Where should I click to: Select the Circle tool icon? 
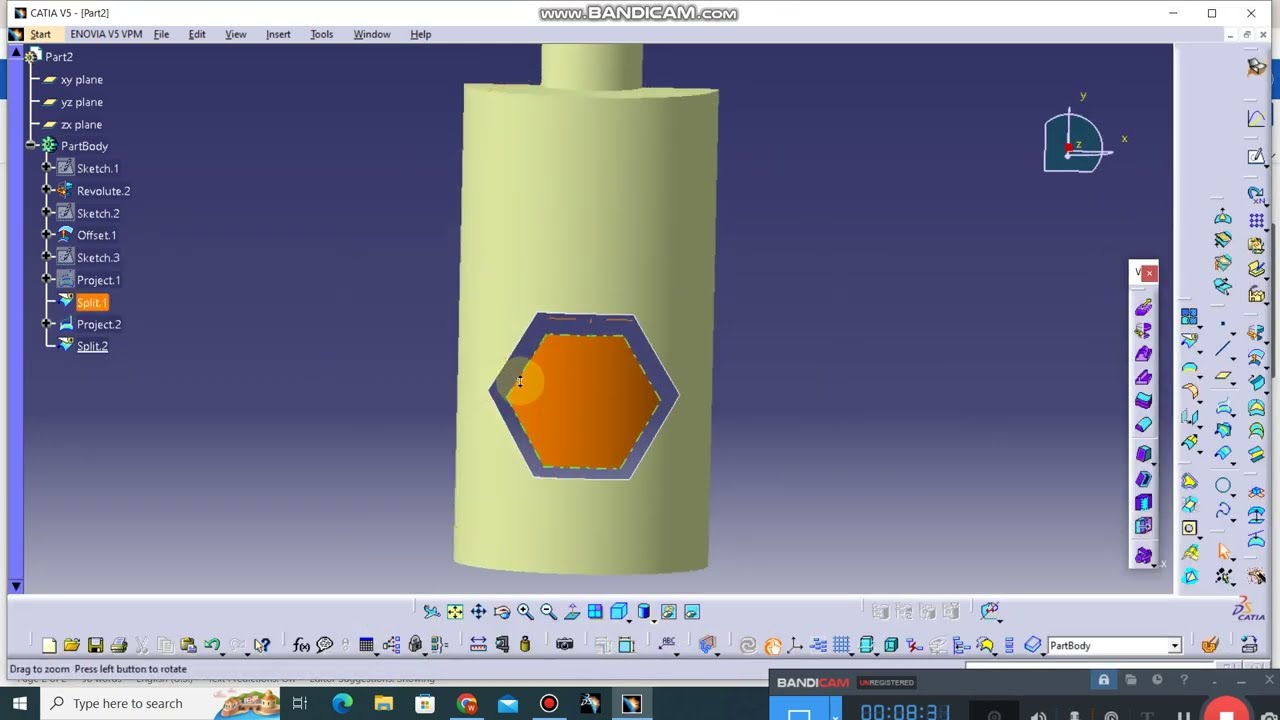pyautogui.click(x=1223, y=486)
